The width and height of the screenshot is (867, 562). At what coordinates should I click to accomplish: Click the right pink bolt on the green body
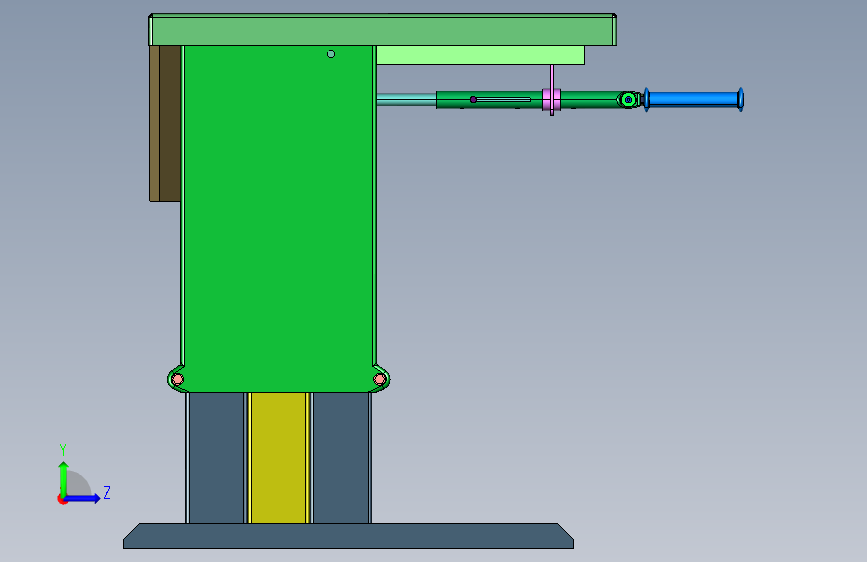tap(379, 379)
